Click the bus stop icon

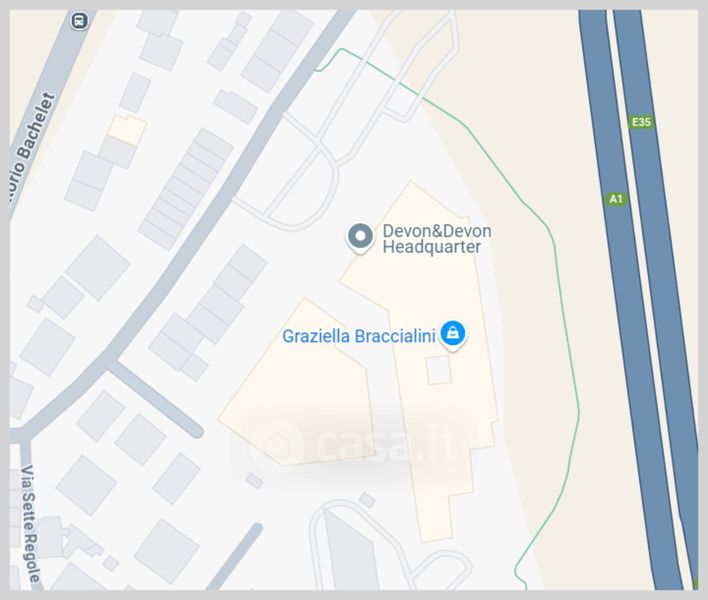coord(79,21)
